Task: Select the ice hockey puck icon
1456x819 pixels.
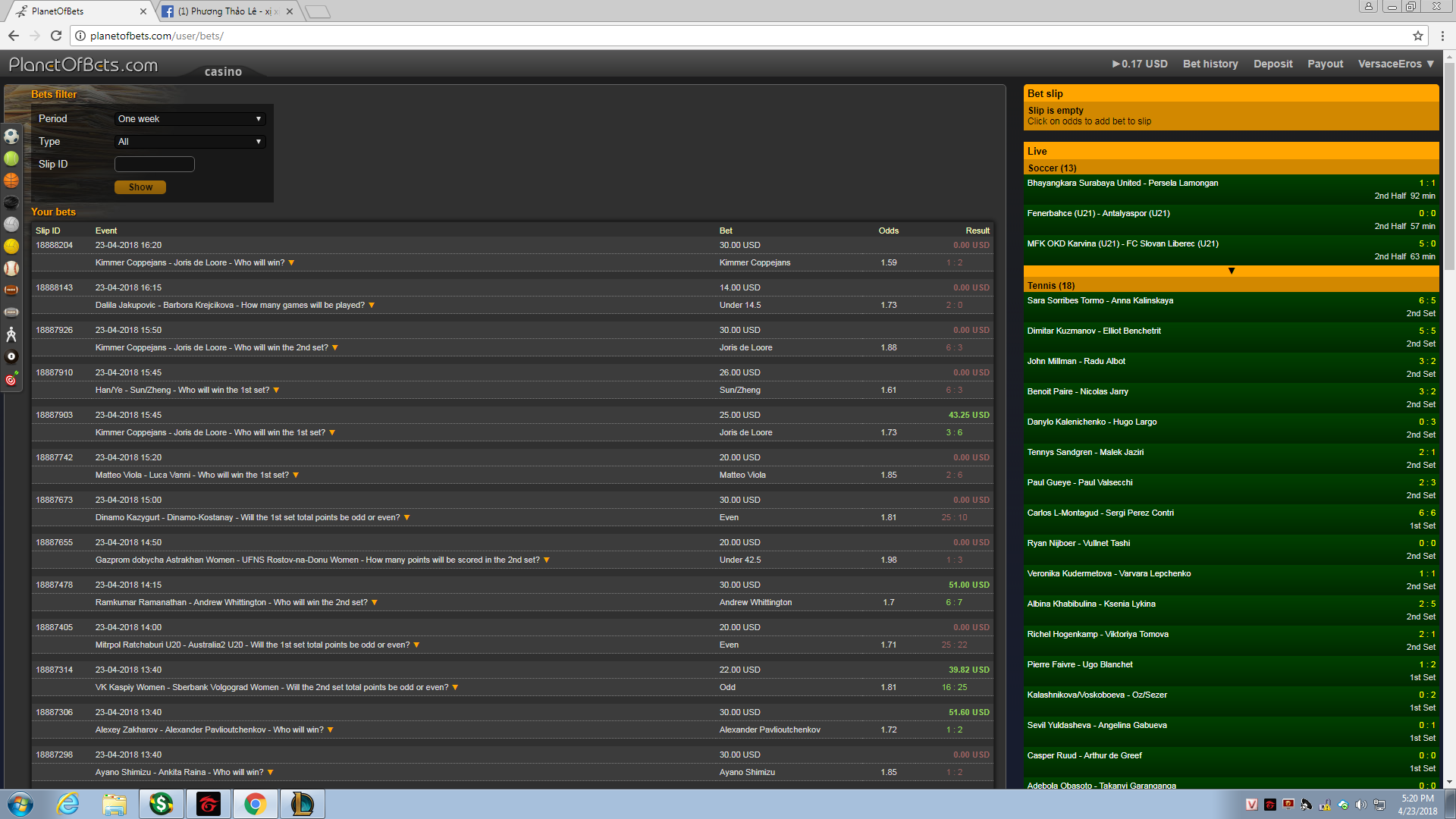Action: coord(11,202)
